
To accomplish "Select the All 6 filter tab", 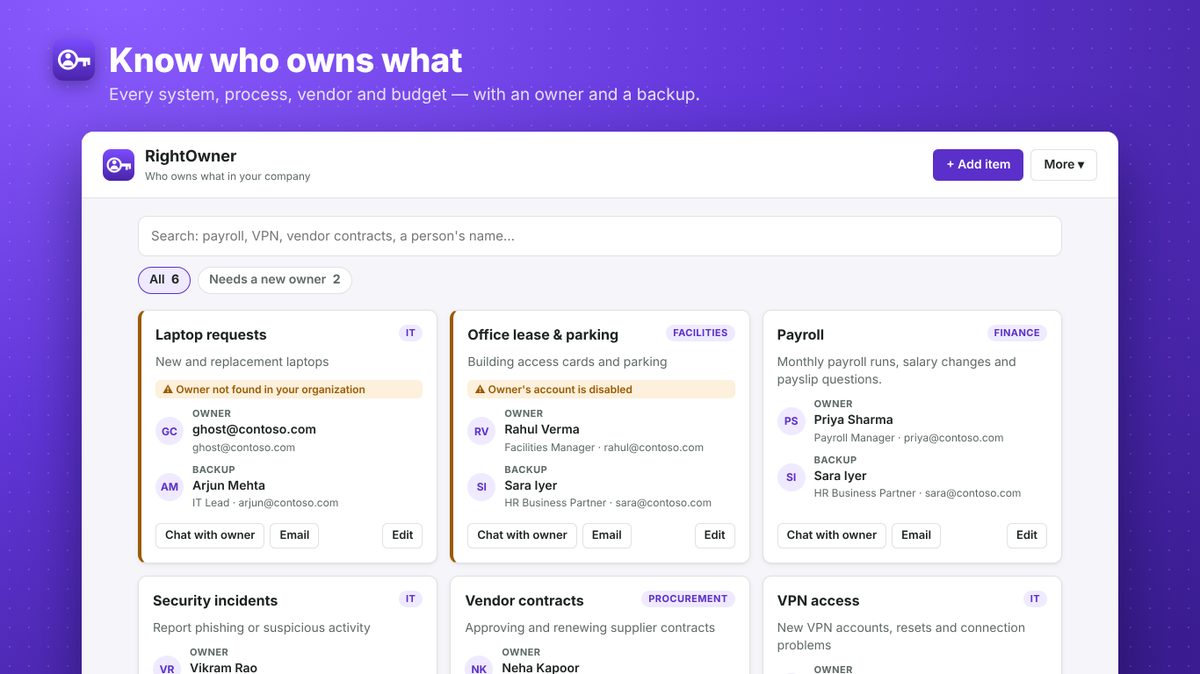I will tap(164, 280).
